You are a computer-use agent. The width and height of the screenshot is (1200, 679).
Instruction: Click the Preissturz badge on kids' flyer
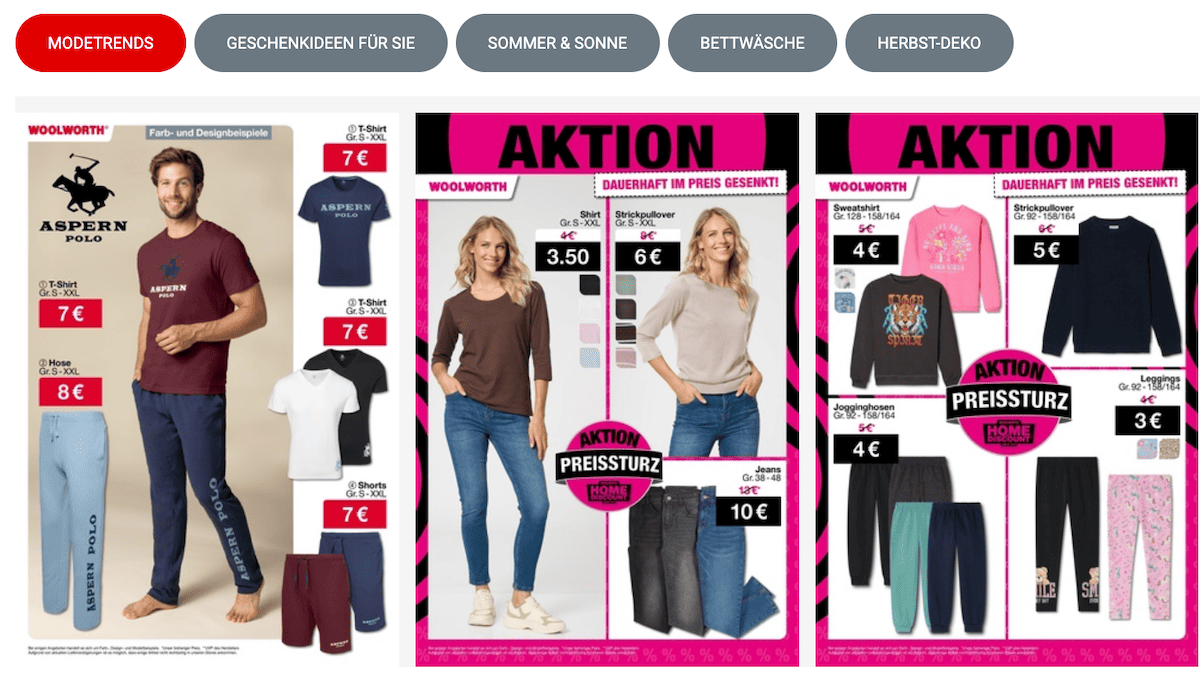(1009, 401)
